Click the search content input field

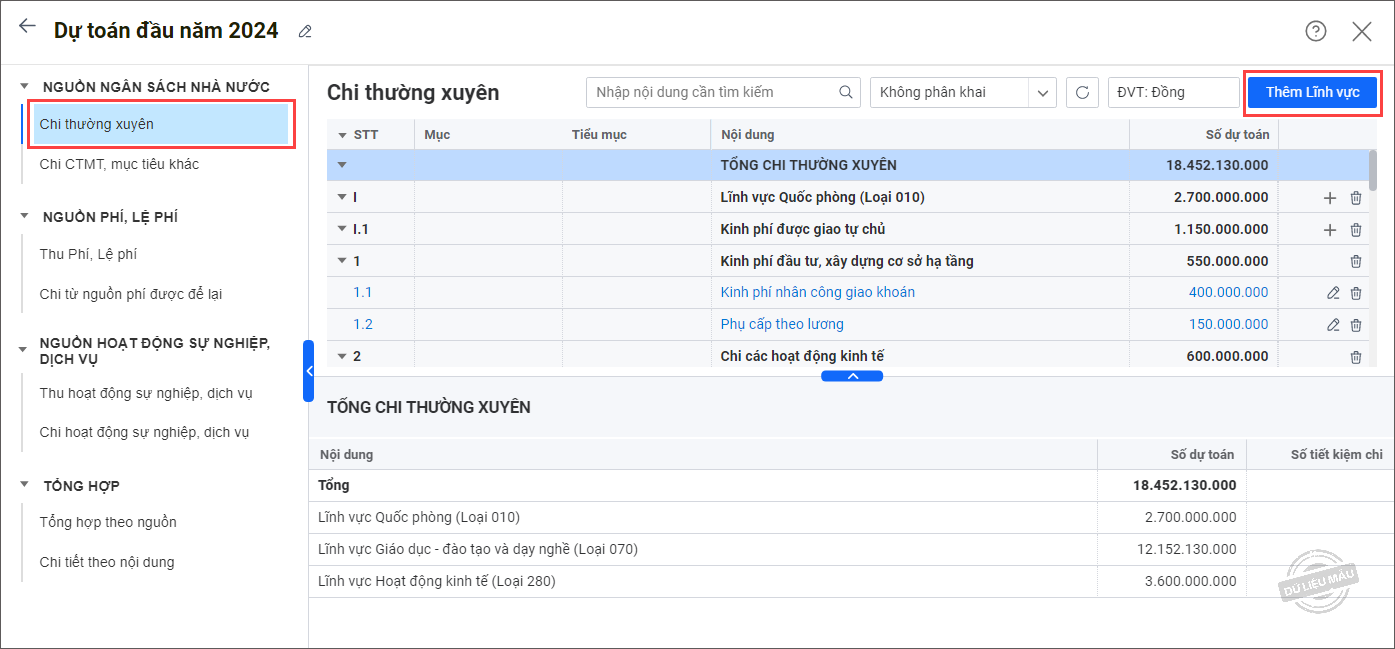[710, 92]
